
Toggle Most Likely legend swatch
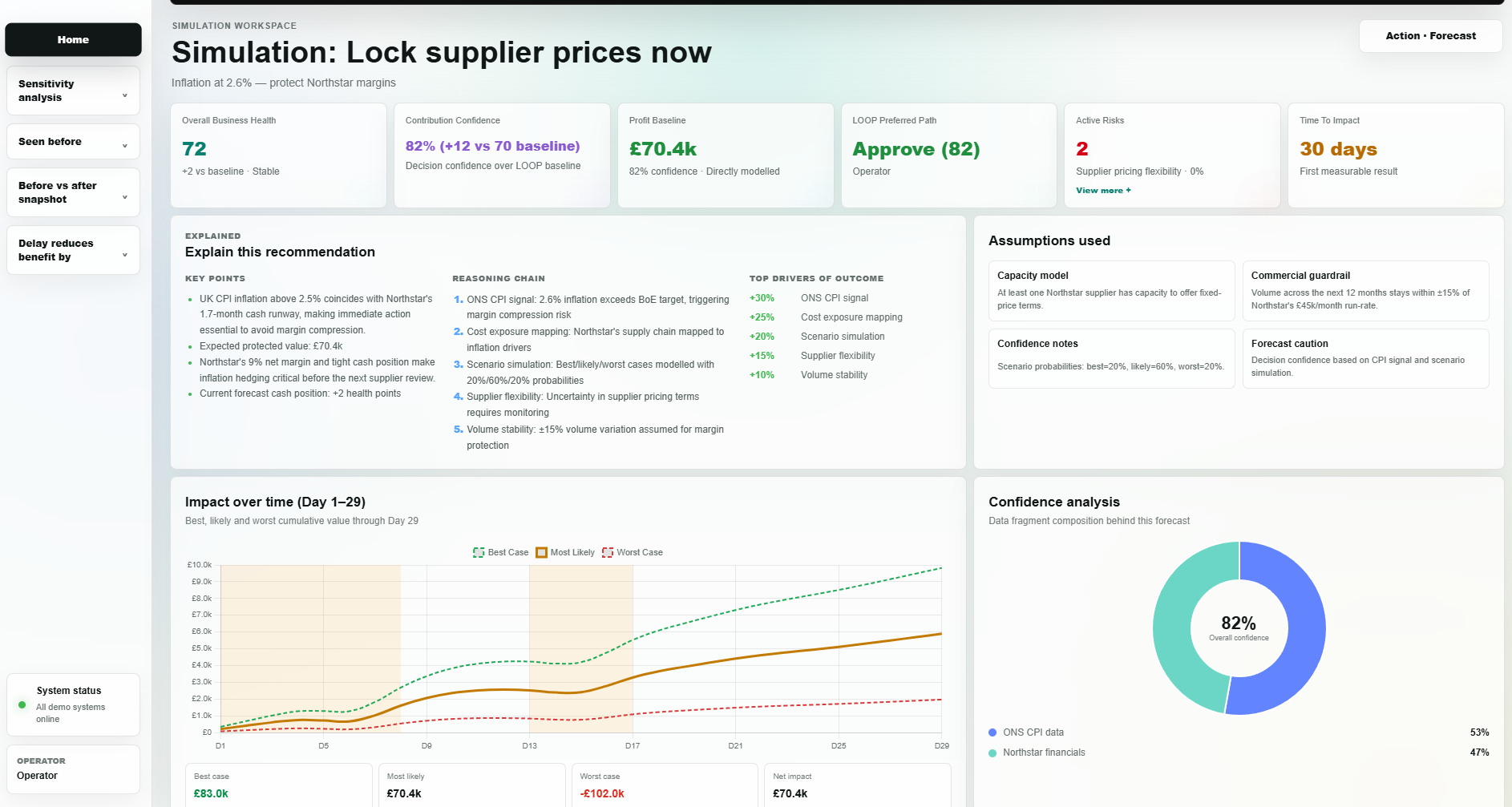click(541, 552)
